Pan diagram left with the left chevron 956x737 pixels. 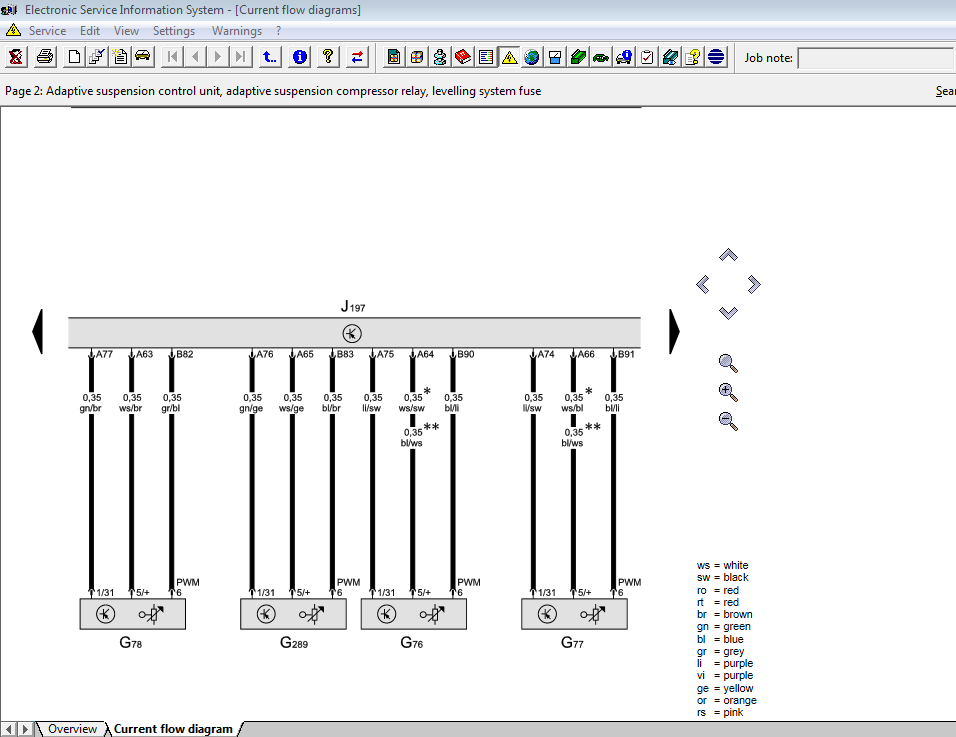(702, 284)
